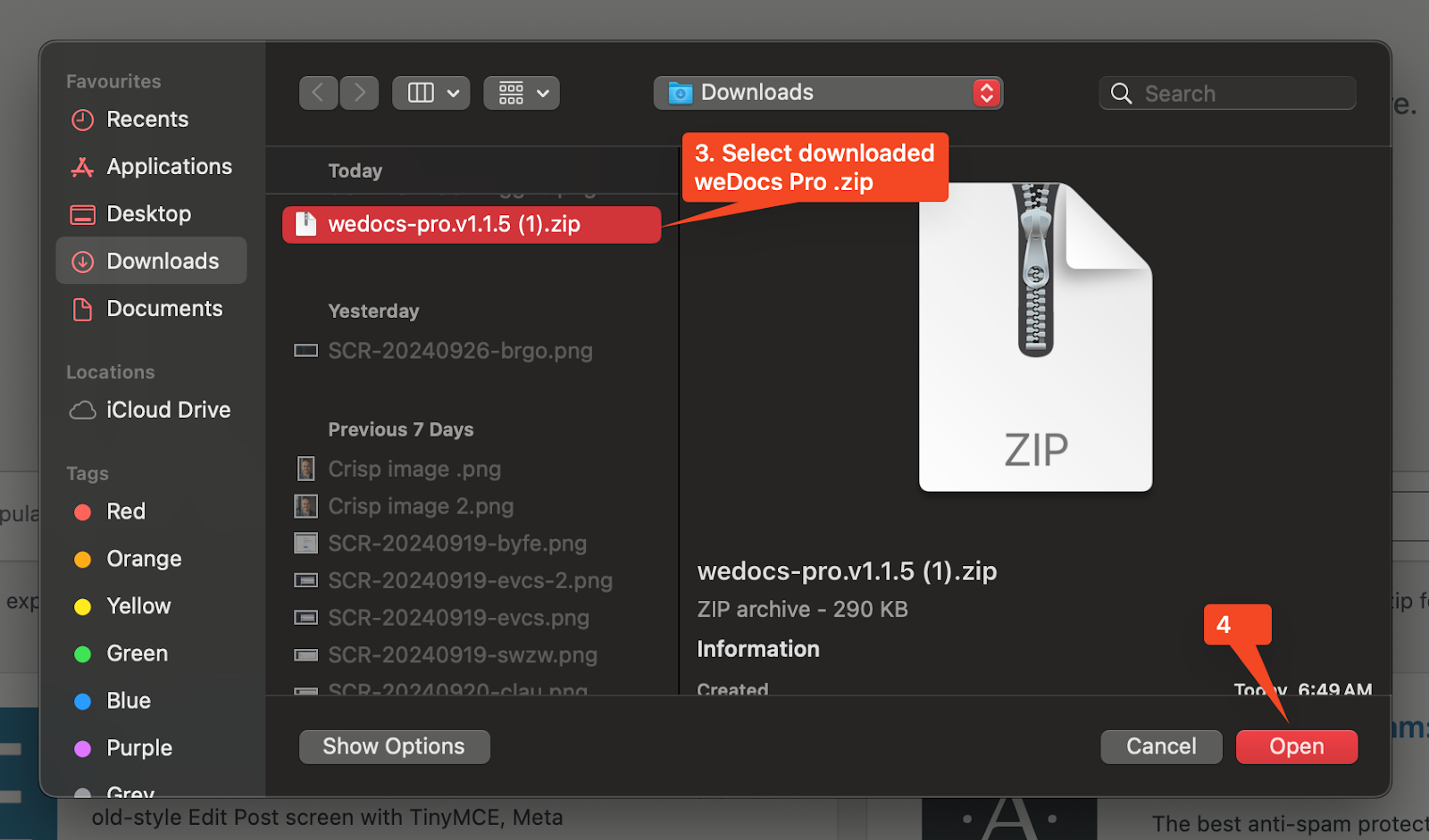Image resolution: width=1429 pixels, height=840 pixels.
Task: Filter by the Green tag
Action: click(x=137, y=653)
